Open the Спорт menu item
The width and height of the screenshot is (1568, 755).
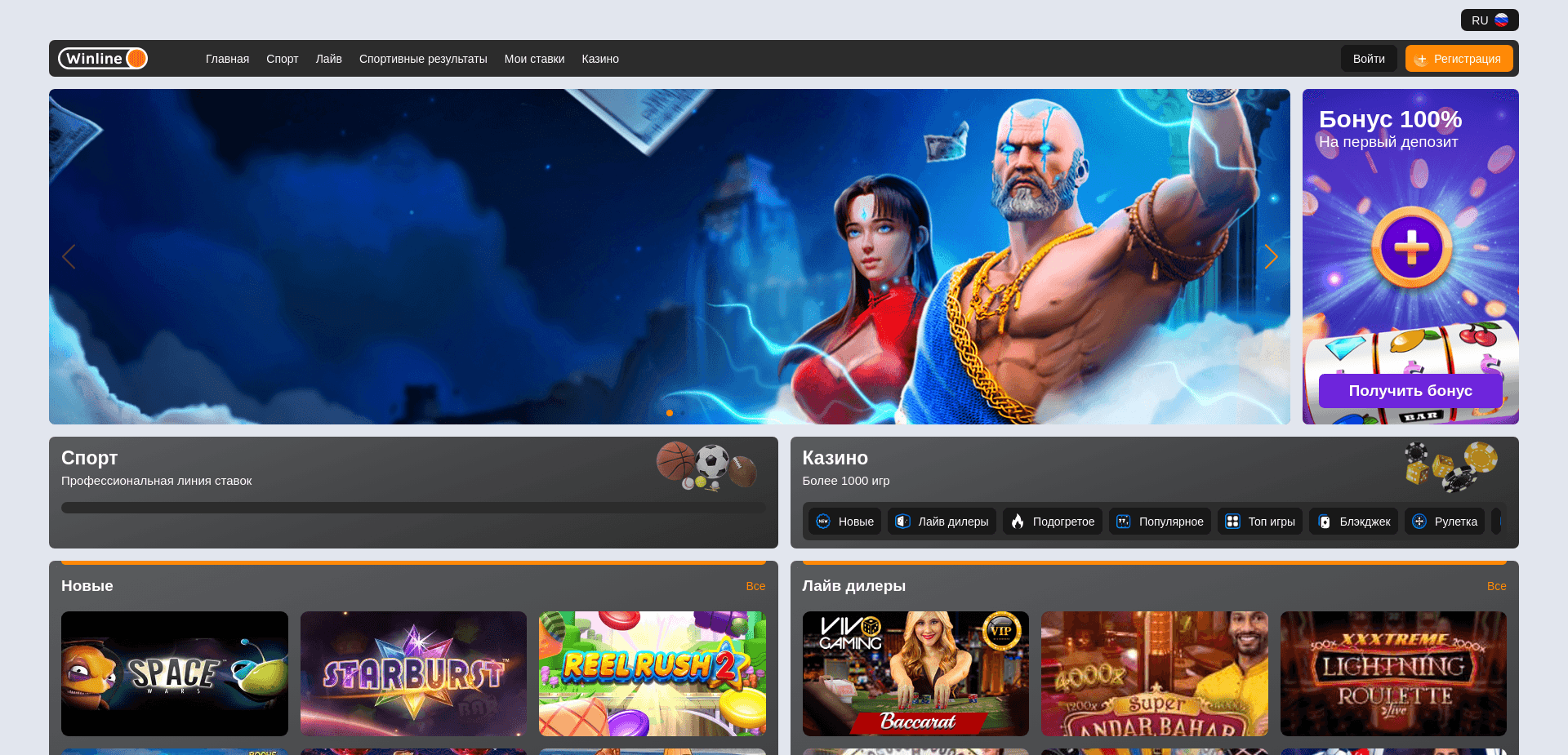pyautogui.click(x=282, y=58)
